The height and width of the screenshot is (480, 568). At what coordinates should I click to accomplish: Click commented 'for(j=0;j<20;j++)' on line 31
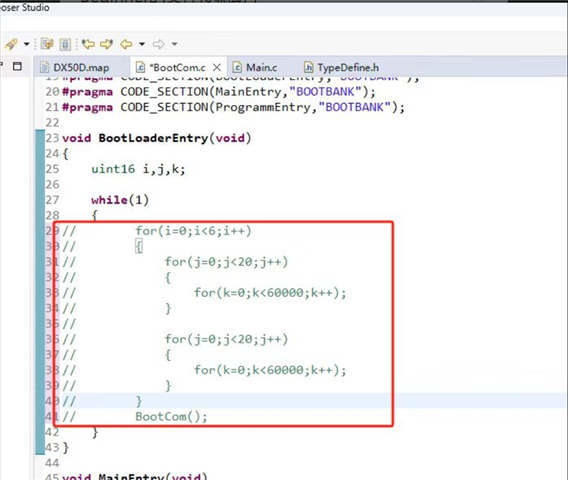226,262
